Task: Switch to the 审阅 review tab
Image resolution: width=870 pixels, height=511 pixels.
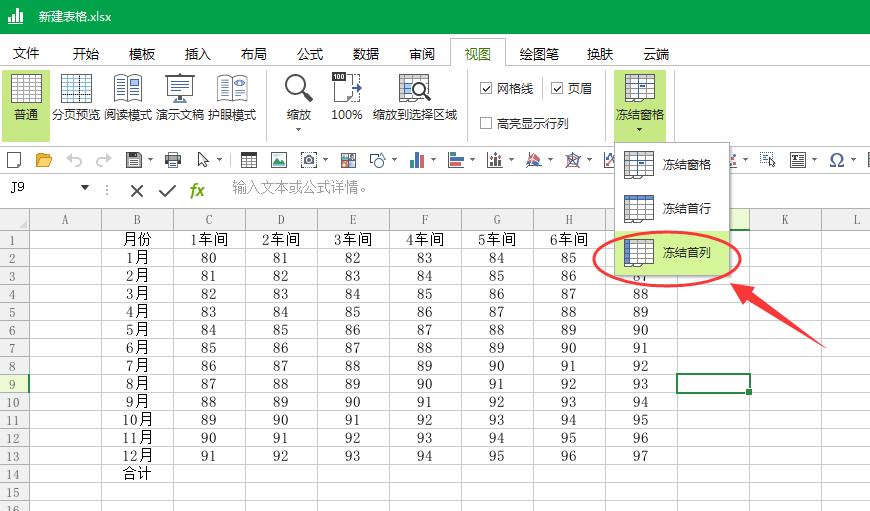Action: [x=422, y=54]
